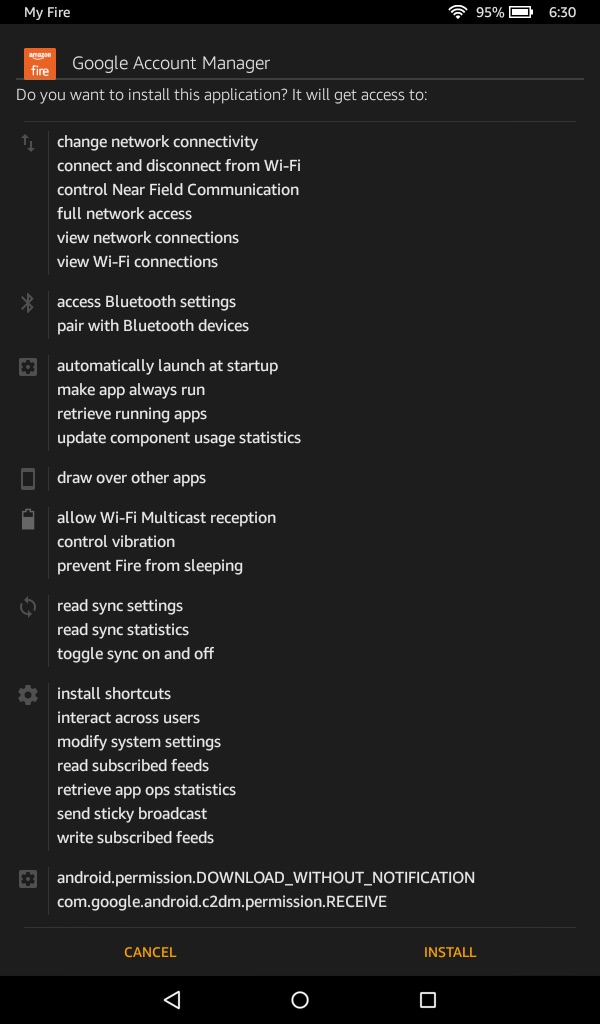The height and width of the screenshot is (1024, 600).
Task: Tap the gear icon beside DOWNLOAD_WITHOUT_NOTIFICATION permission
Action: click(27, 878)
